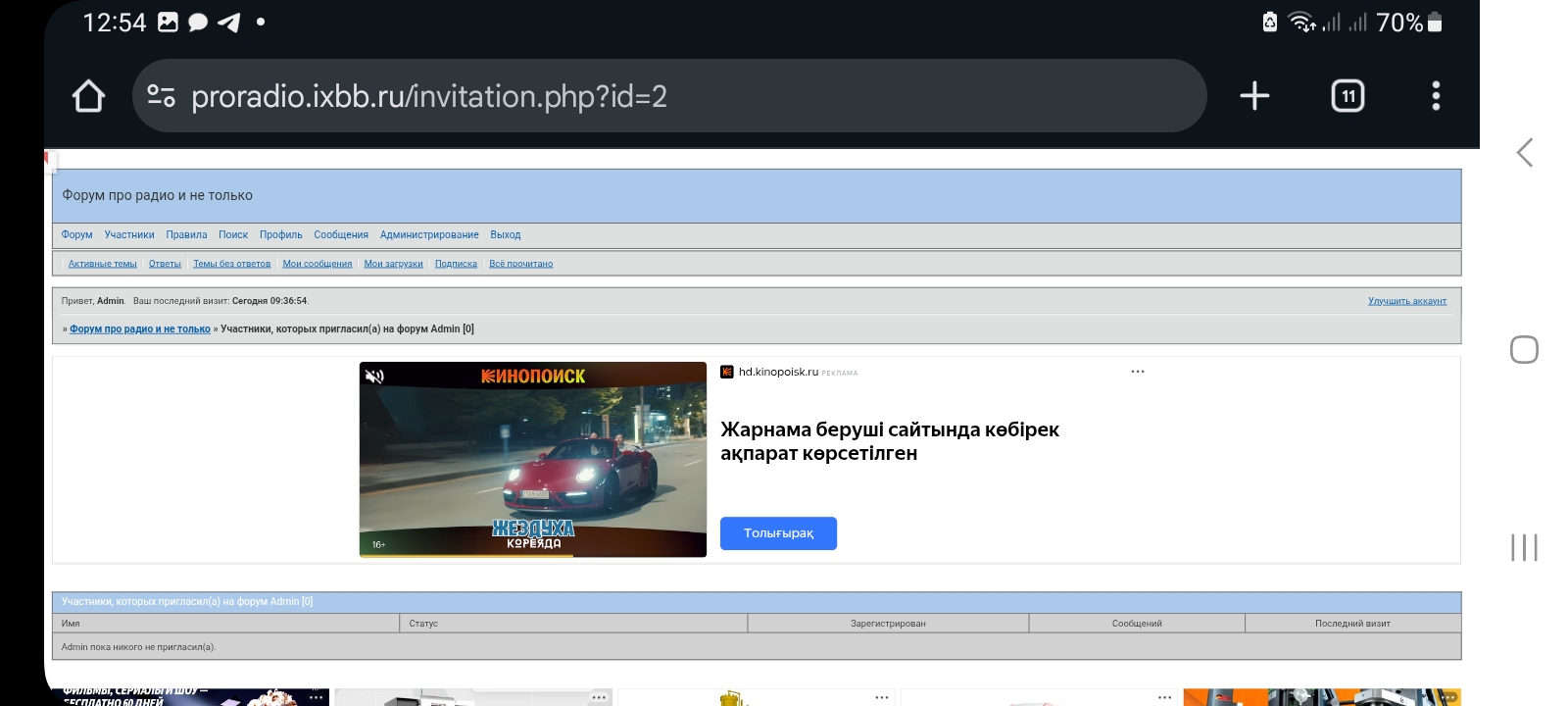The image size is (1568, 706).
Task: Open the Мои загрузки link
Action: 393,264
